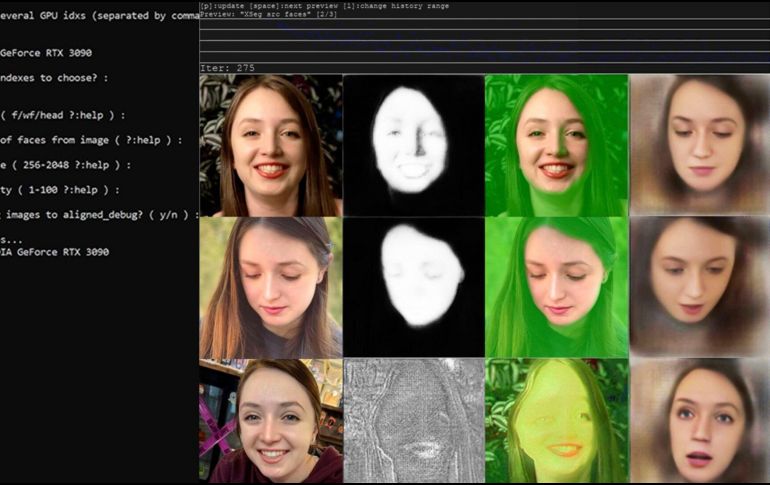770x485 pixels.
Task: Click the "Iter: 275" counter
Action: 227,68
